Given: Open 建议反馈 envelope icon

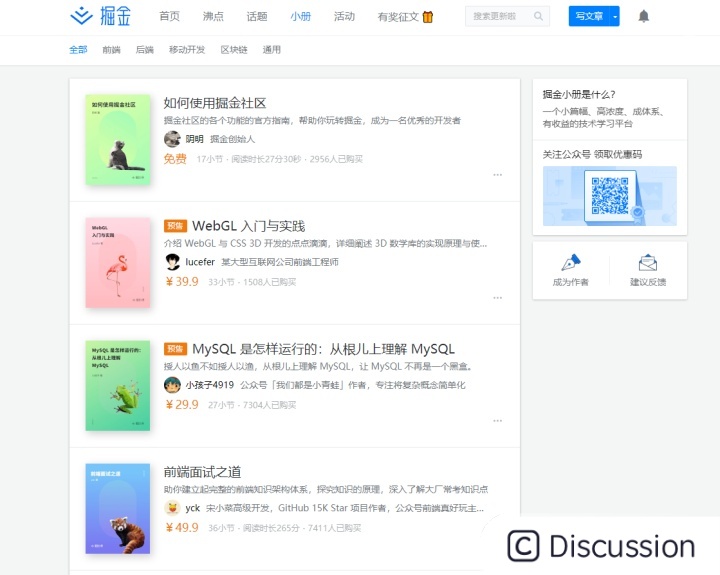Looking at the screenshot, I should [647, 263].
